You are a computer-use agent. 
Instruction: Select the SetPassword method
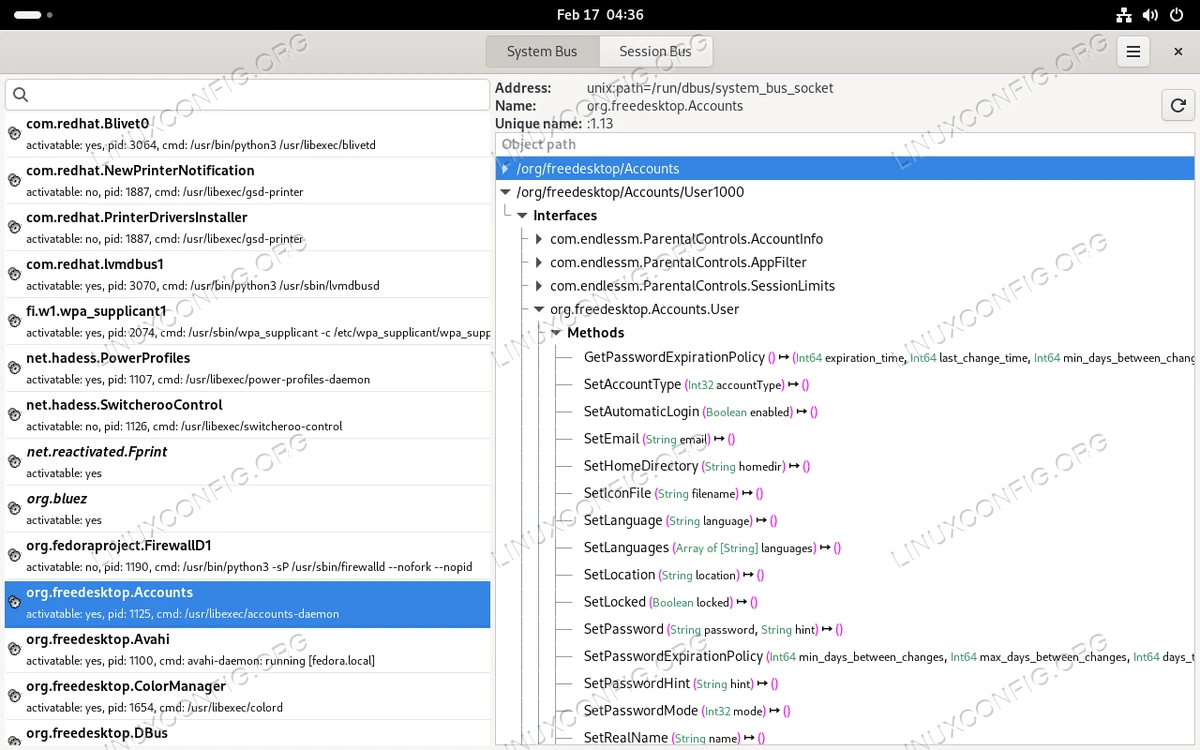(624, 629)
